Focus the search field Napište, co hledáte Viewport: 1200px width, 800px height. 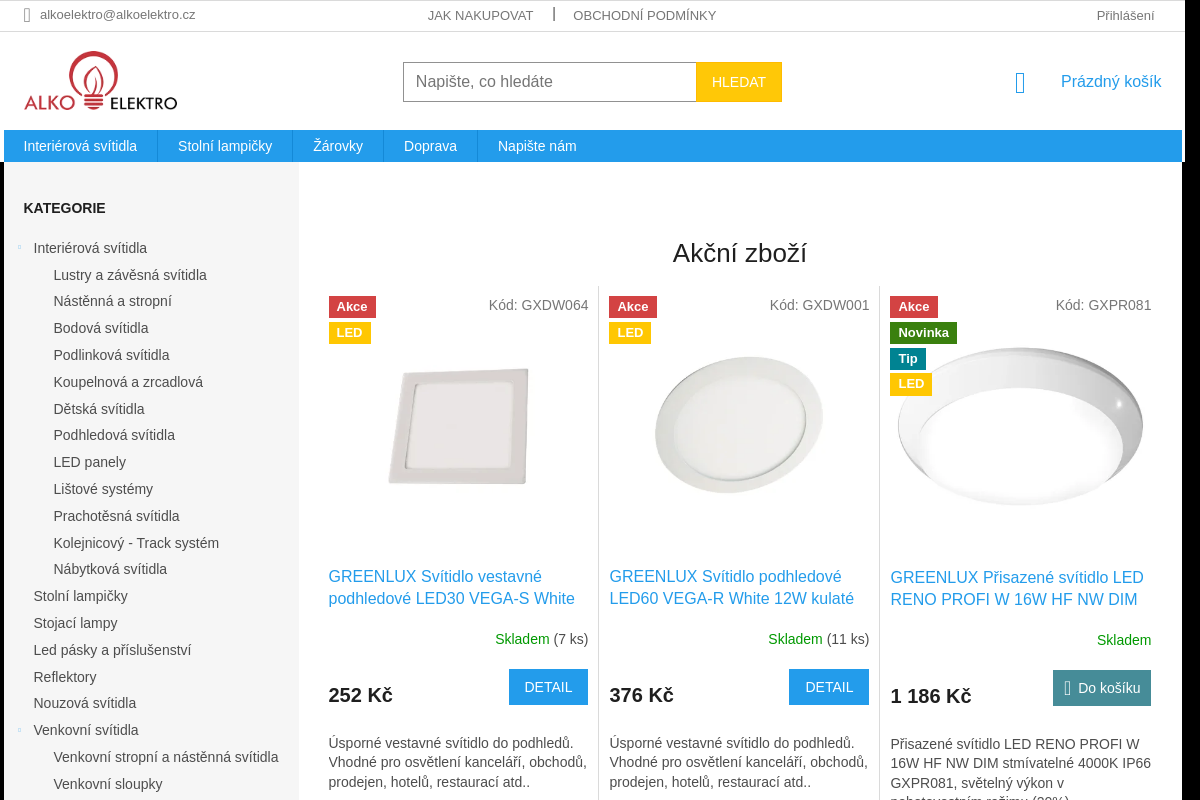(x=550, y=82)
